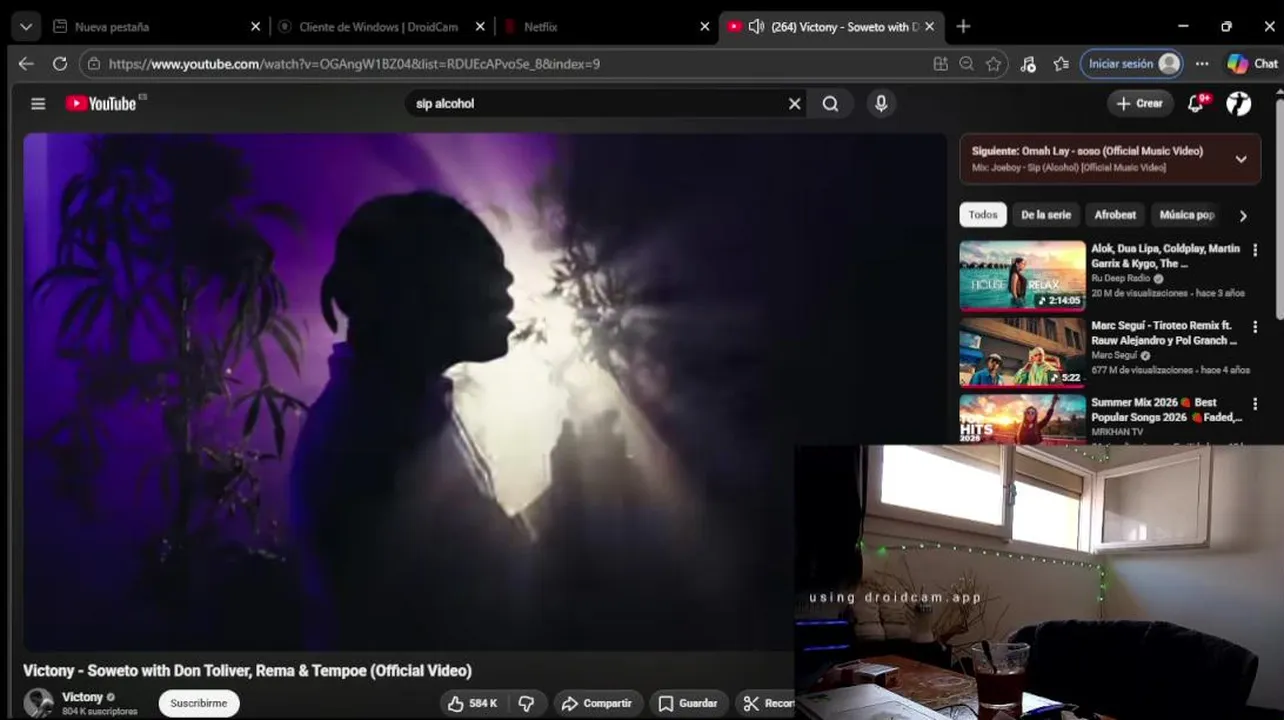The width and height of the screenshot is (1284, 720).
Task: Open Victony channel avatar
Action: [x=38, y=703]
